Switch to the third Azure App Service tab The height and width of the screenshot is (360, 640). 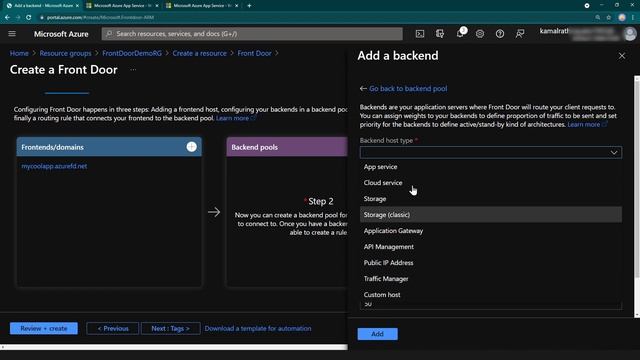(x=202, y=6)
